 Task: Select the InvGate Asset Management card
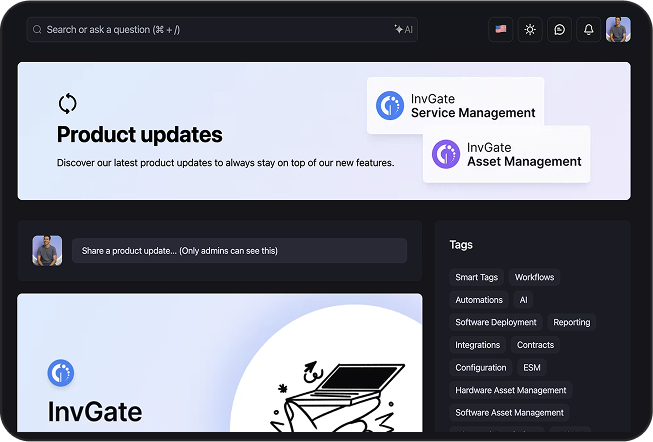[x=506, y=154]
